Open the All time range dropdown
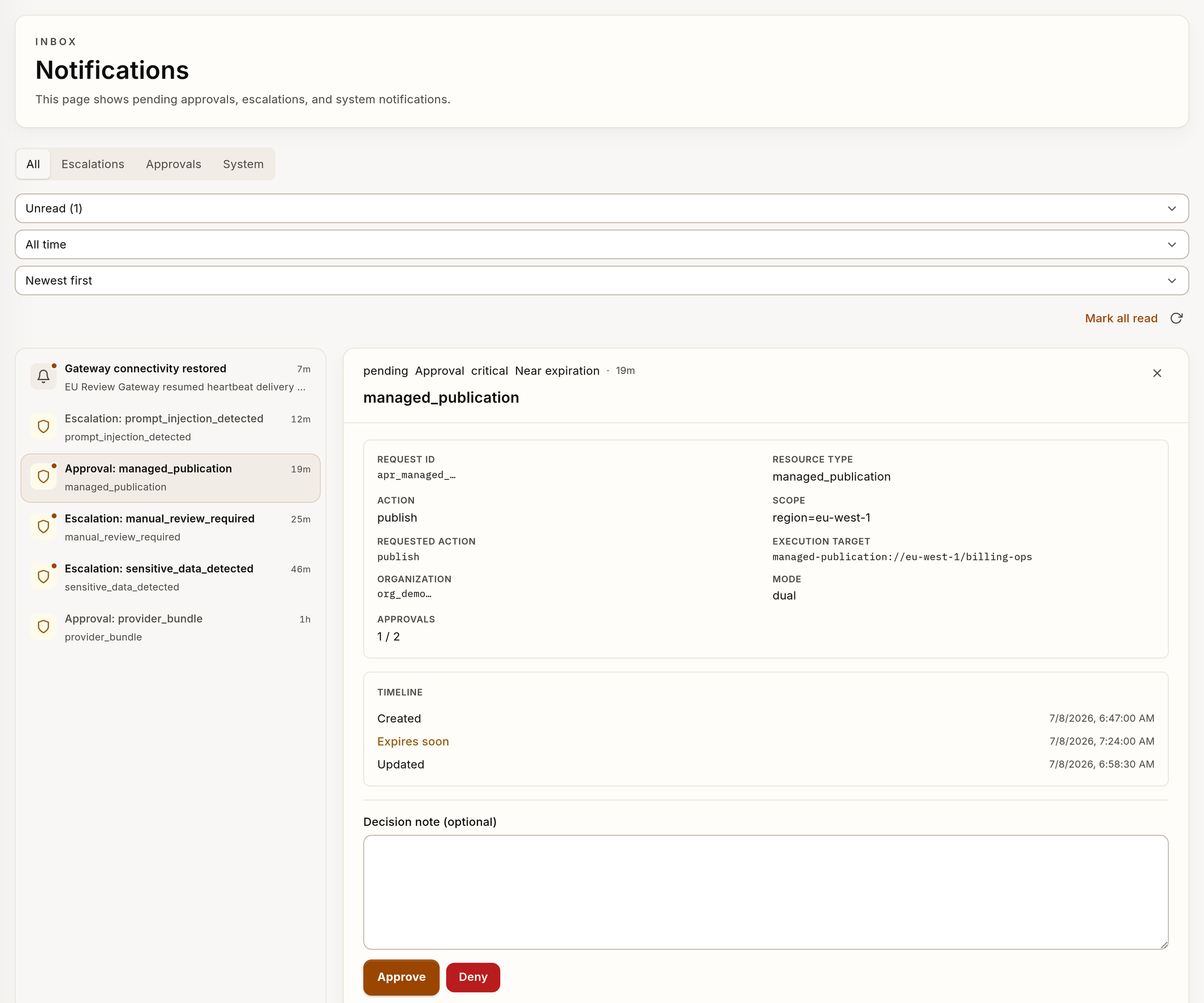 601,244
